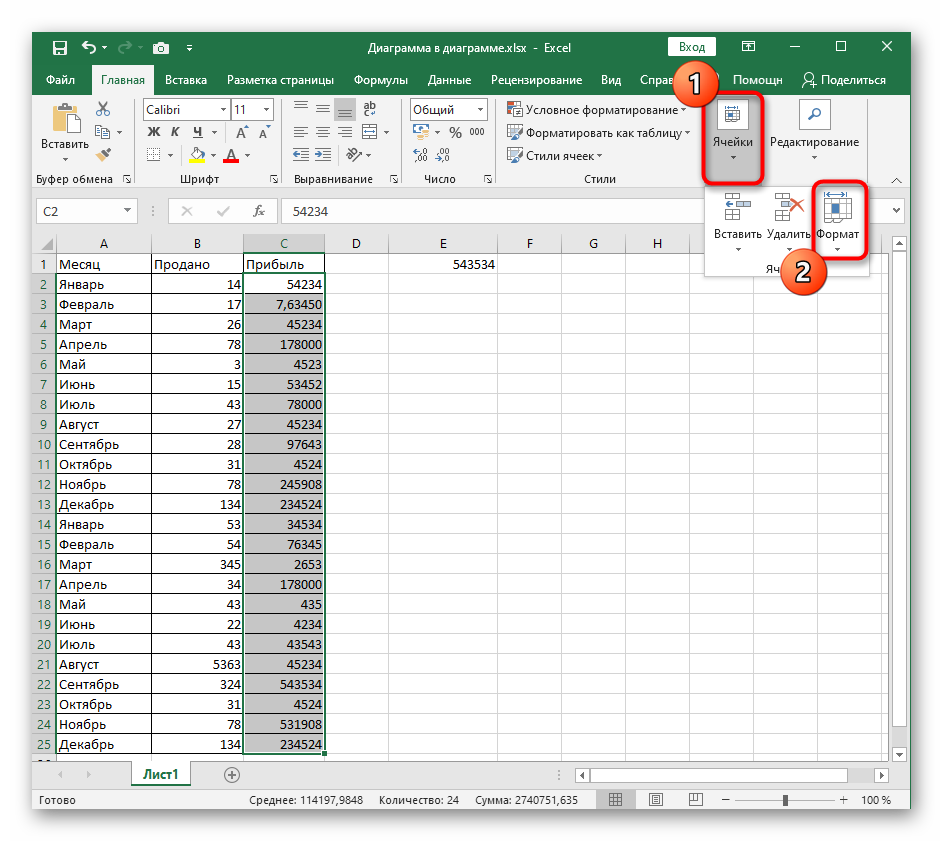Add a new sheet with plus icon
This screenshot has height=841, width=943.
coord(232,774)
